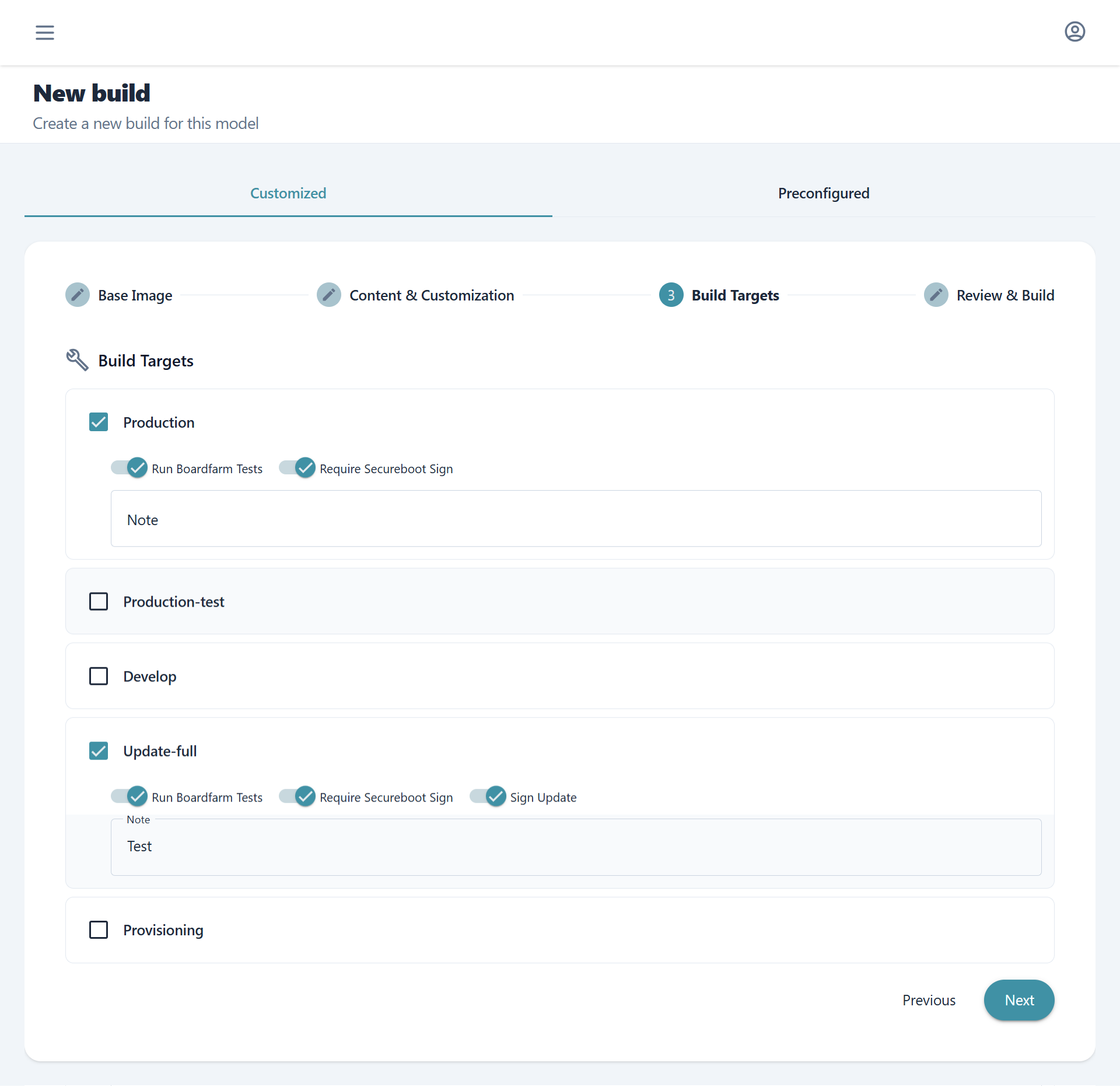The width and height of the screenshot is (1120, 1087).
Task: Disable Run Boardfarm Tests under Production
Action: tap(129, 468)
